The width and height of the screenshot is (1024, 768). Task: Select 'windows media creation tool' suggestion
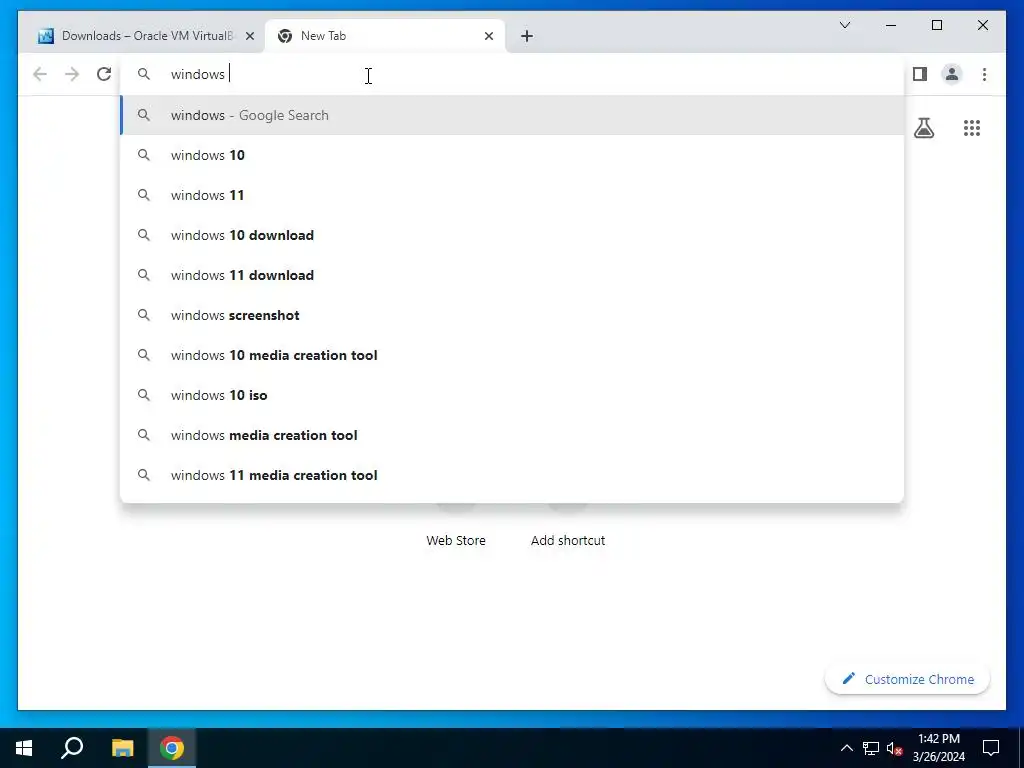point(513,435)
